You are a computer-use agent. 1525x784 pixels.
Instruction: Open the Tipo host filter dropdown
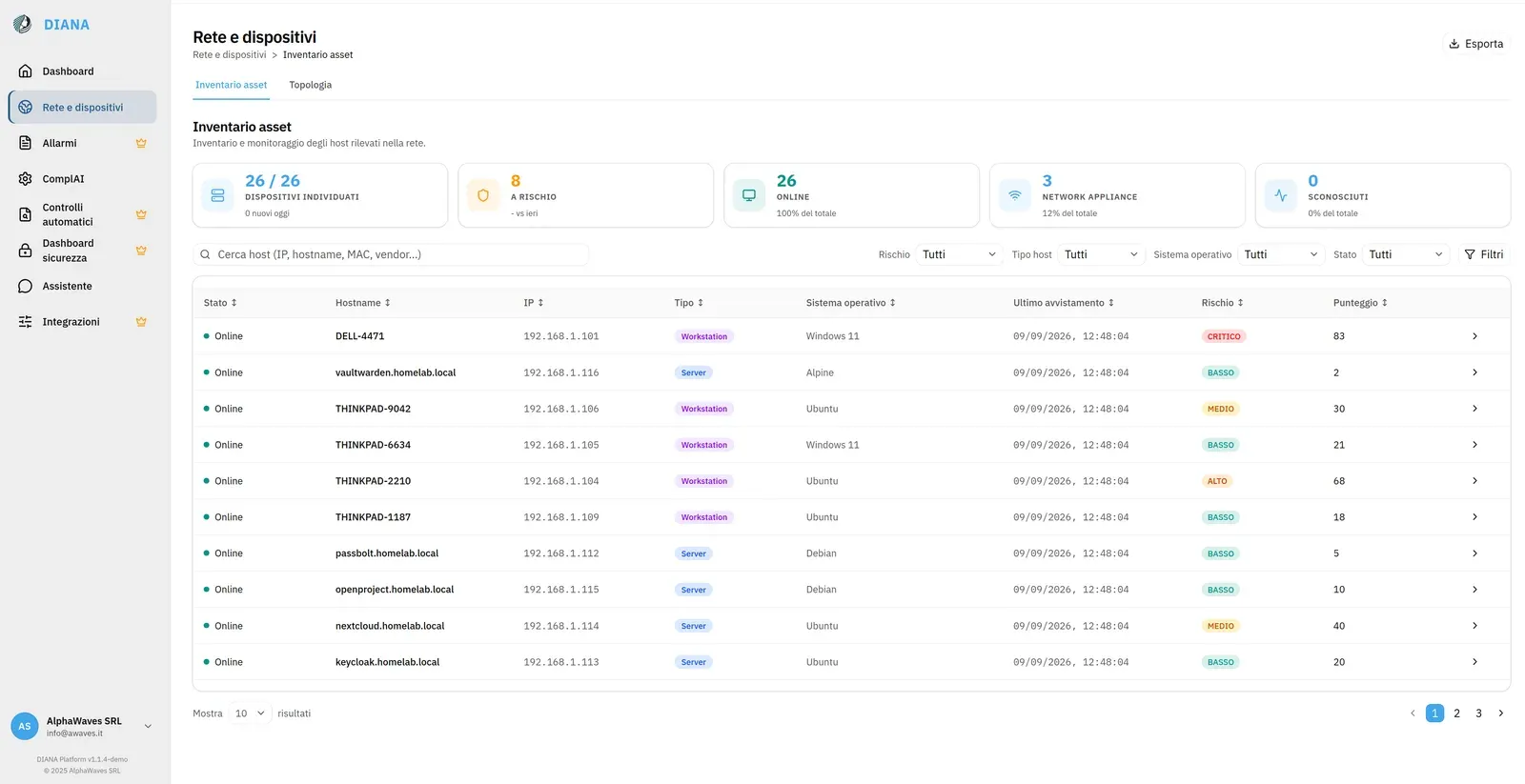coord(1101,254)
